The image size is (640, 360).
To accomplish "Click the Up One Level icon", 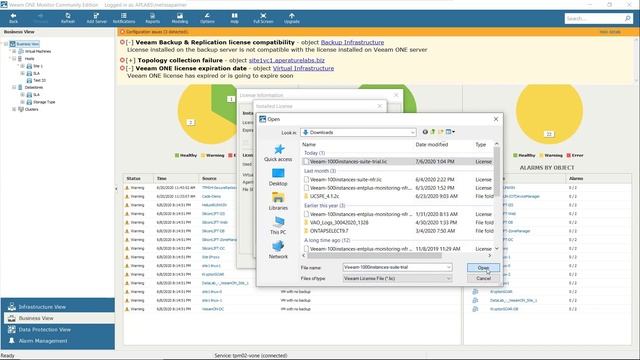I will point(433,132).
